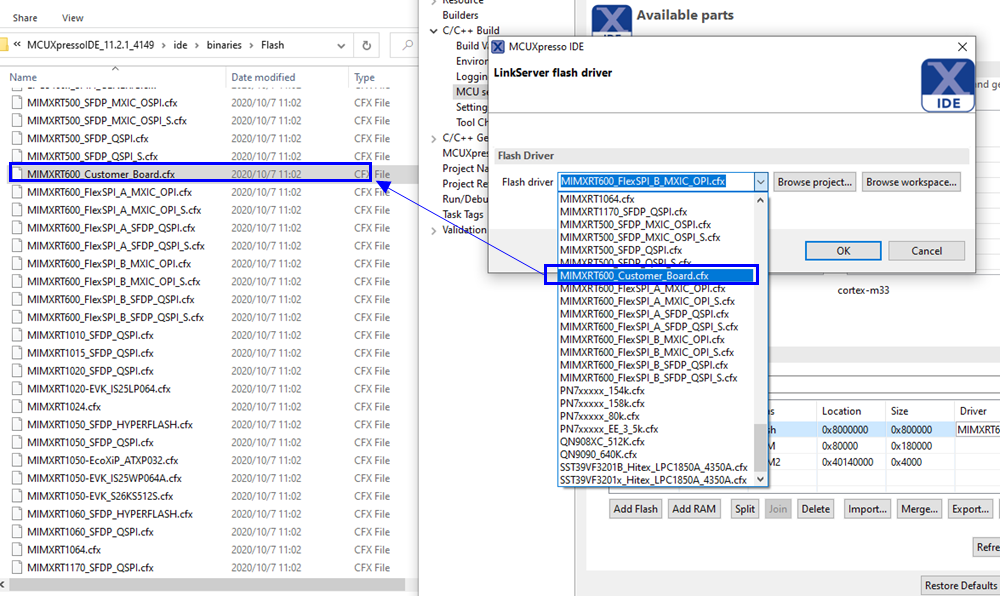The height and width of the screenshot is (596, 1000).
Task: Click the Delete memory button
Action: tap(816, 509)
